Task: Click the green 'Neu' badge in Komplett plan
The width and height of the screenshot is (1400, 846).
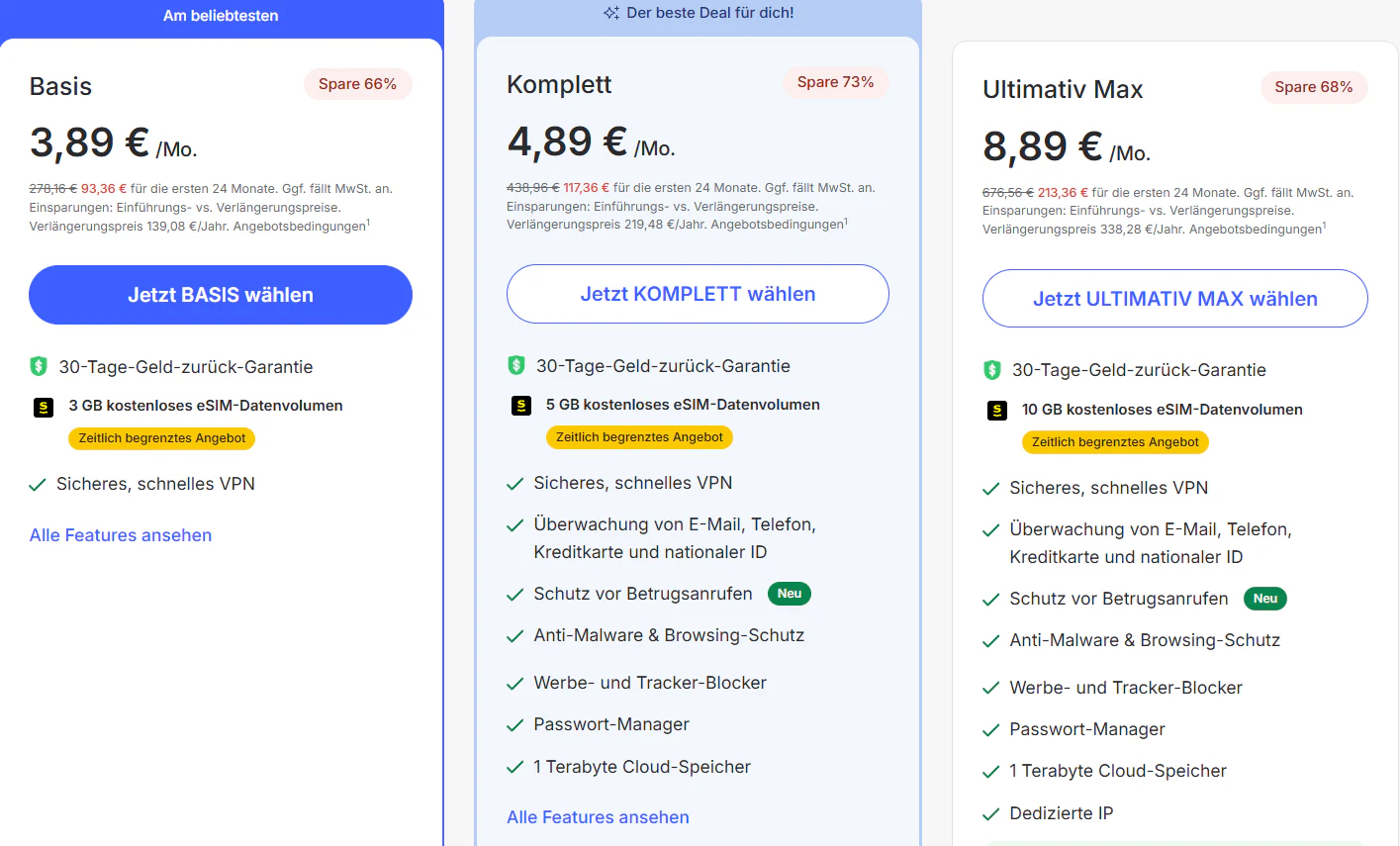Action: click(x=790, y=594)
